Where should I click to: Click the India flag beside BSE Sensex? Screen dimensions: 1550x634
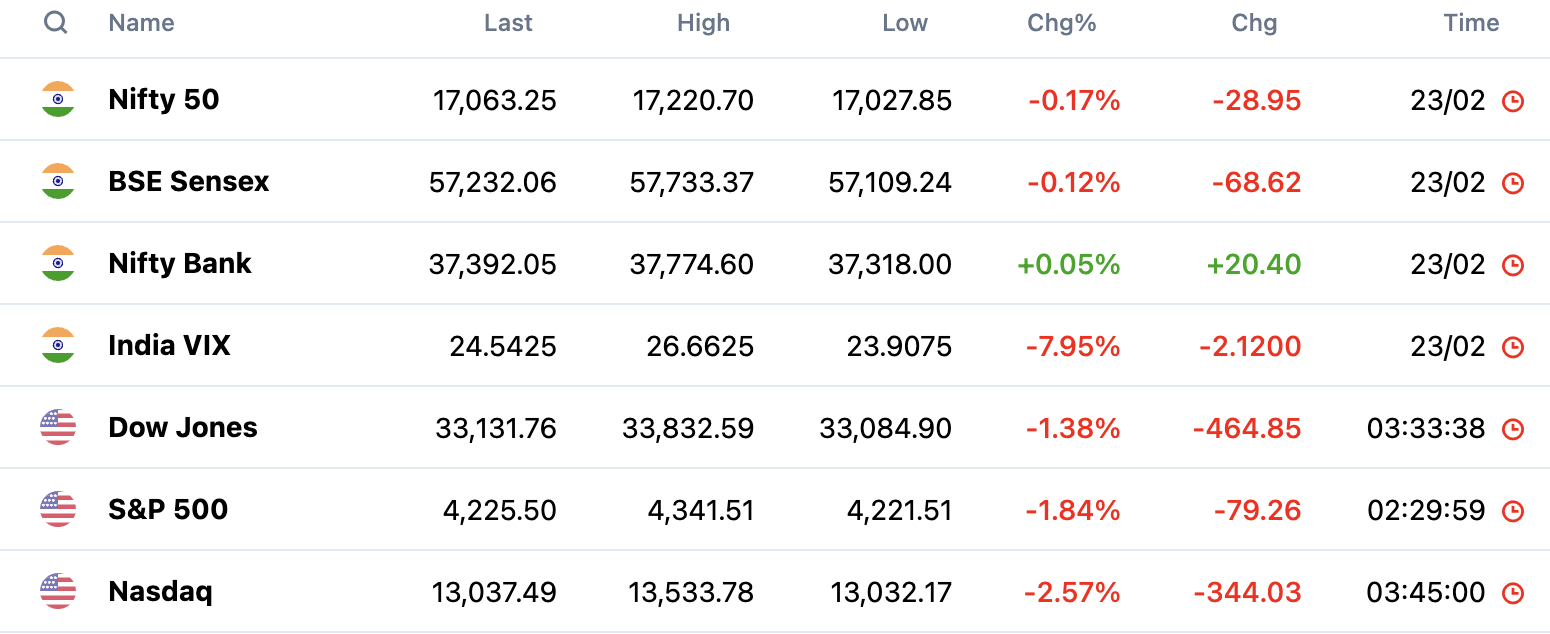58,181
